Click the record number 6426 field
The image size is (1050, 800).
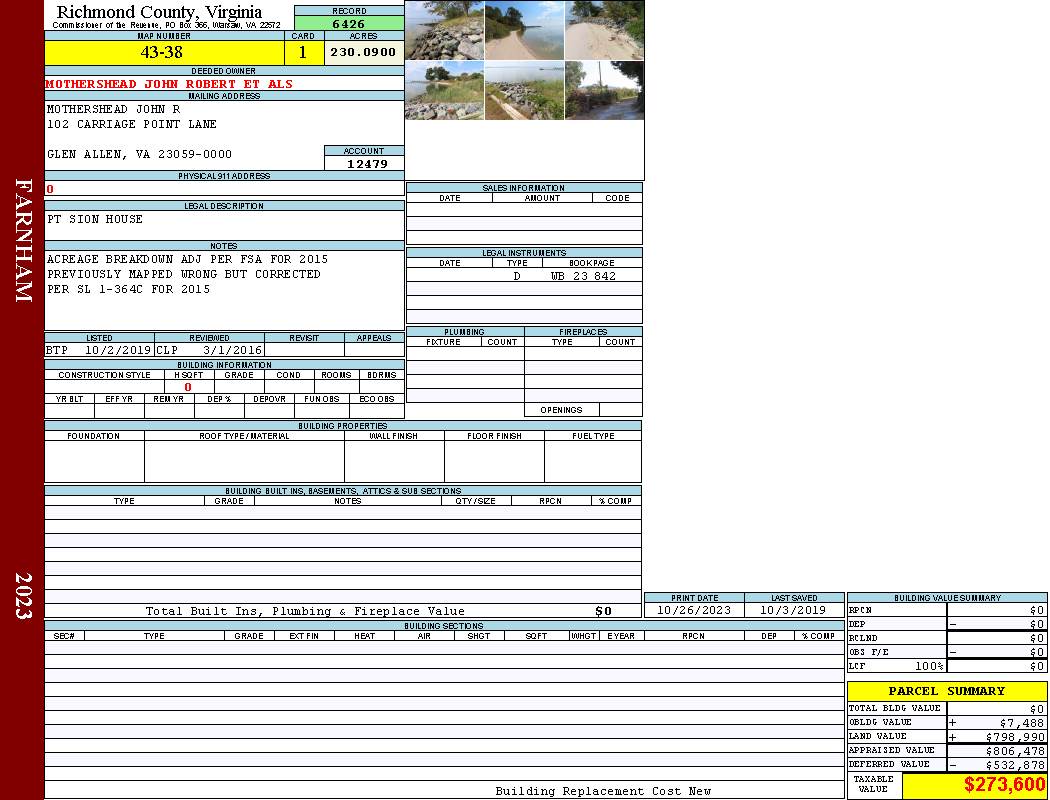click(x=349, y=23)
